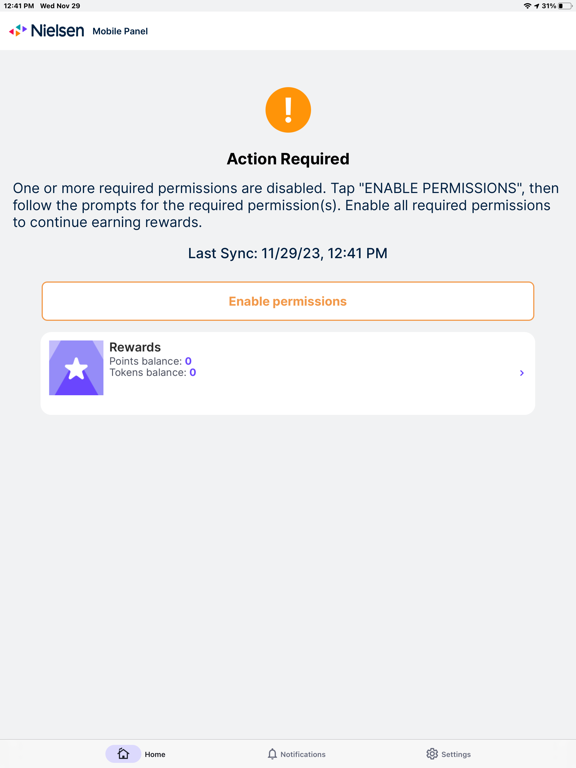Screen dimensions: 576x768
Task: Click the Enable permissions button
Action: coord(288,301)
